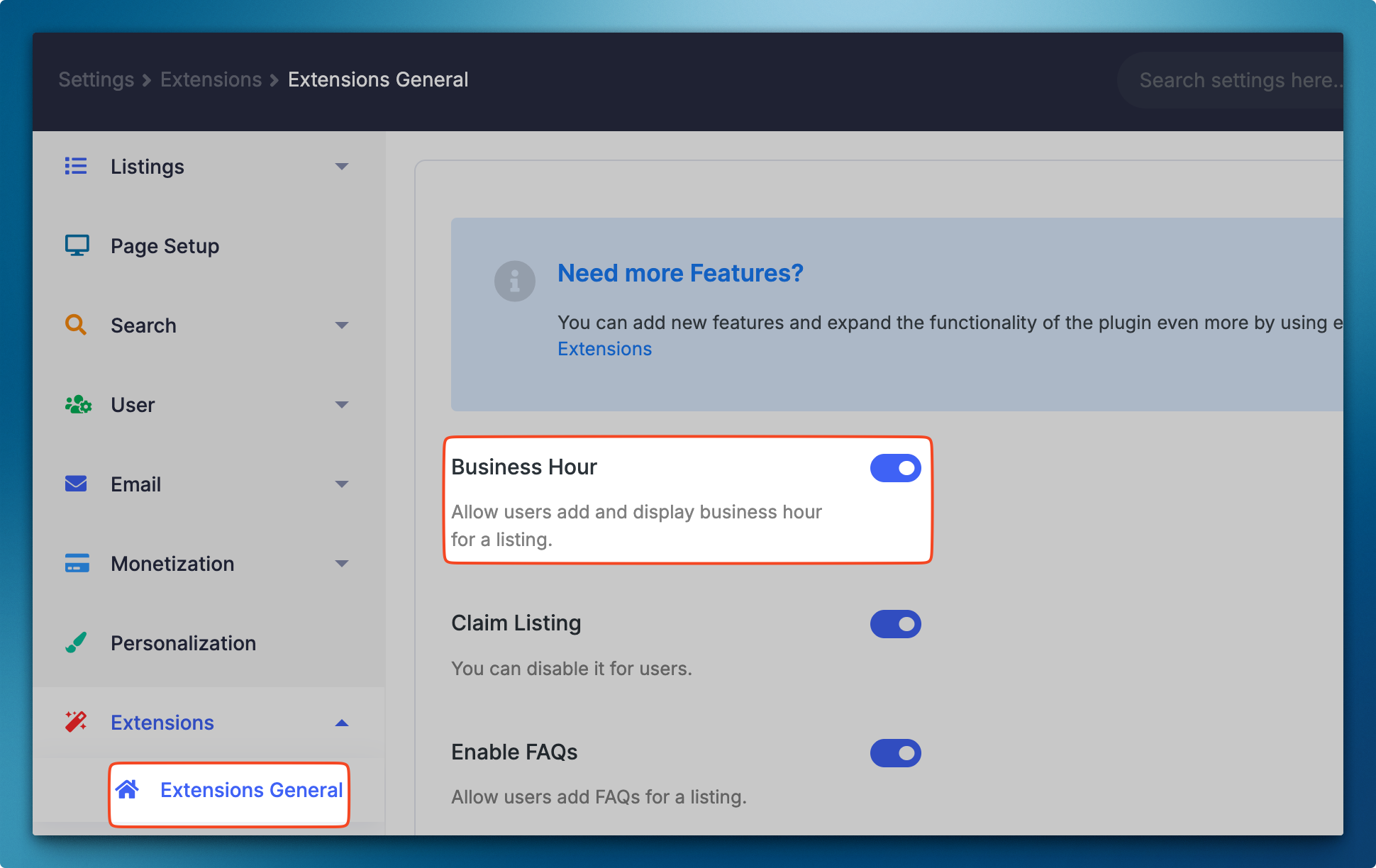Expand the Listings dropdown arrow

[342, 167]
